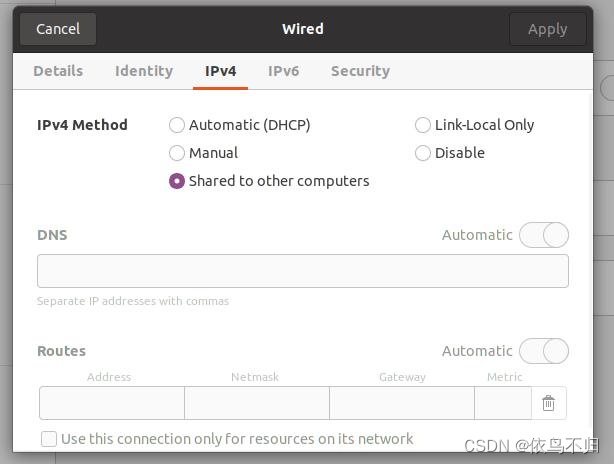Click the Apply button
The width and height of the screenshot is (614, 464).
(547, 29)
